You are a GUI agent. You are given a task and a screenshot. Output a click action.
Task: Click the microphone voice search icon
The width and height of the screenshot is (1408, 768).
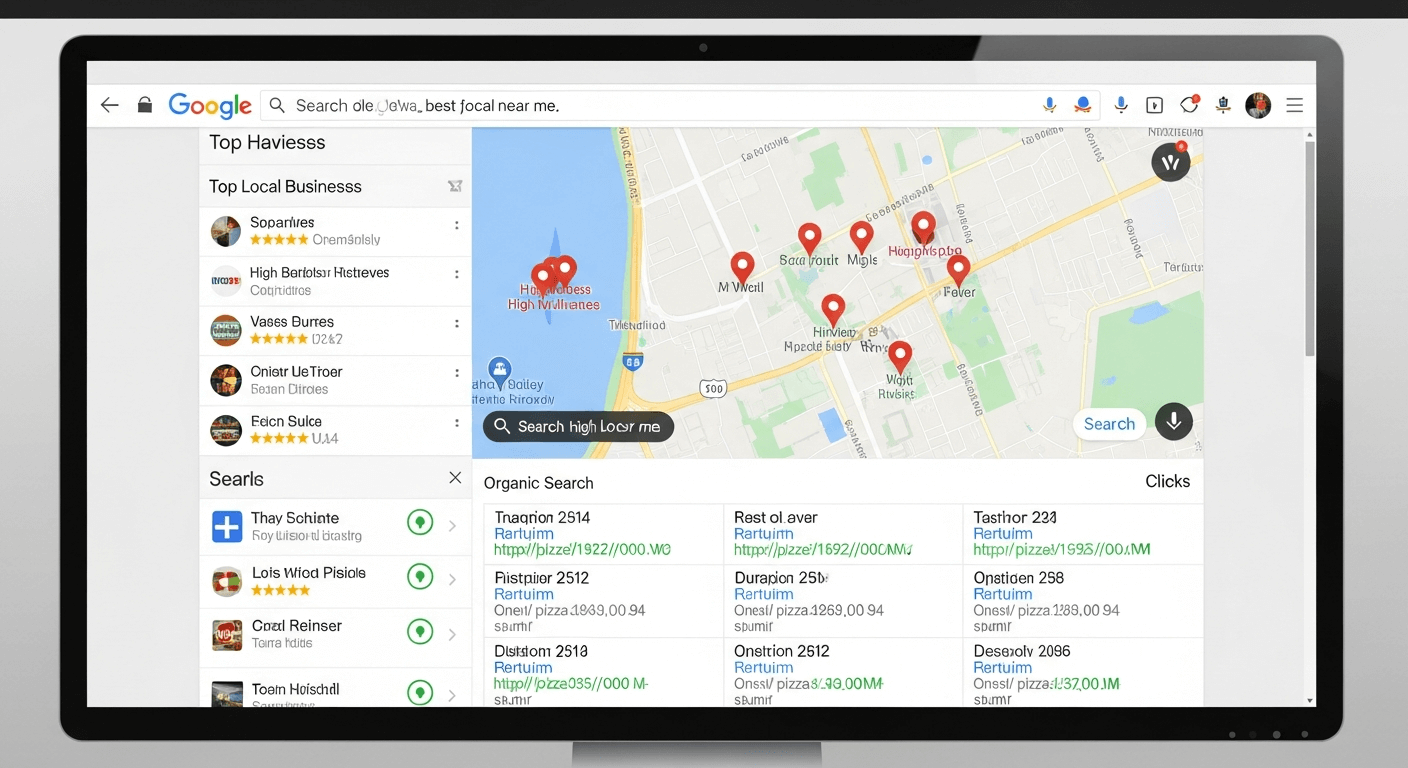pyautogui.click(x=1049, y=105)
